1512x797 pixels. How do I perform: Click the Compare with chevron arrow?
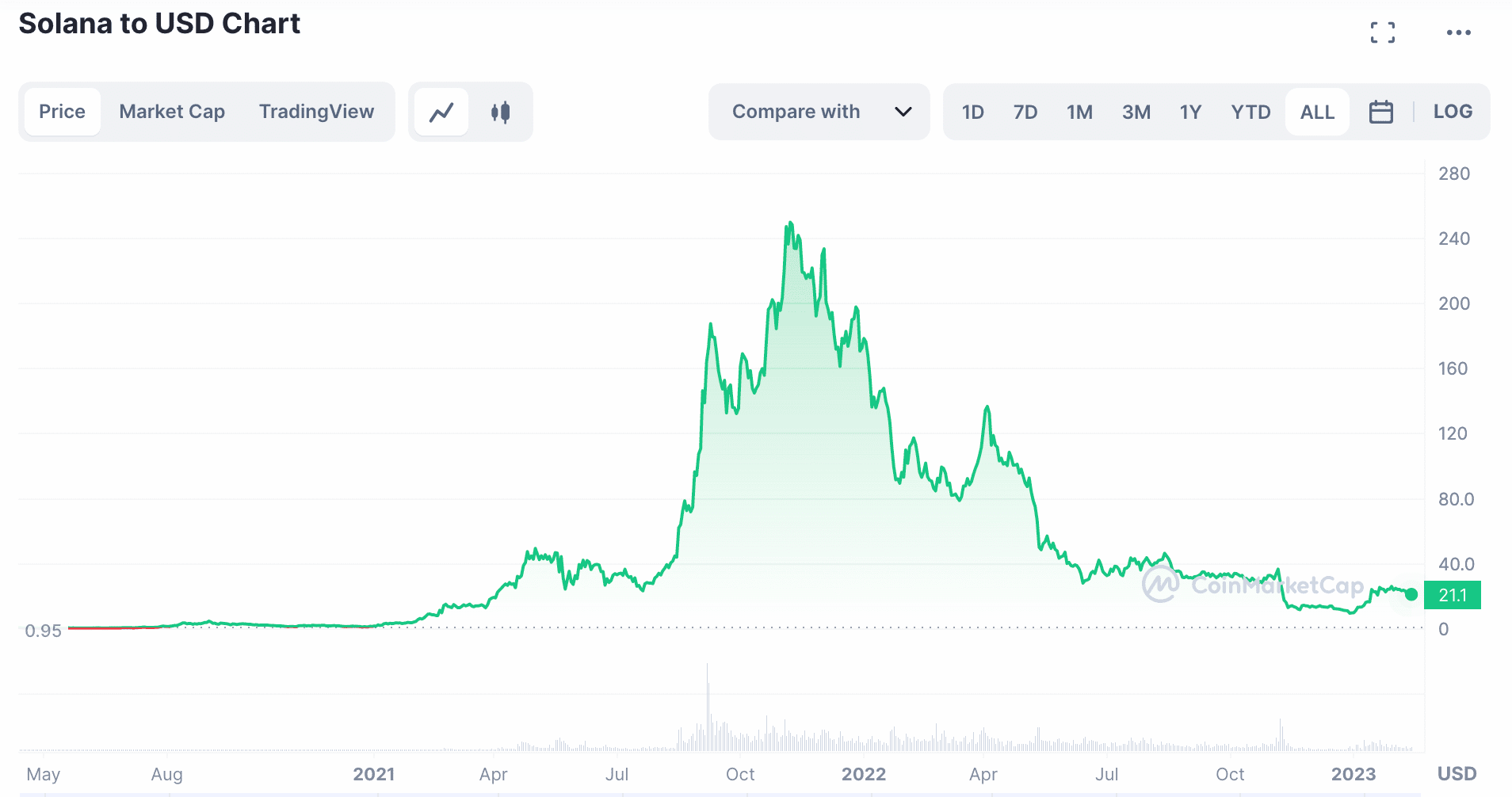coord(903,112)
